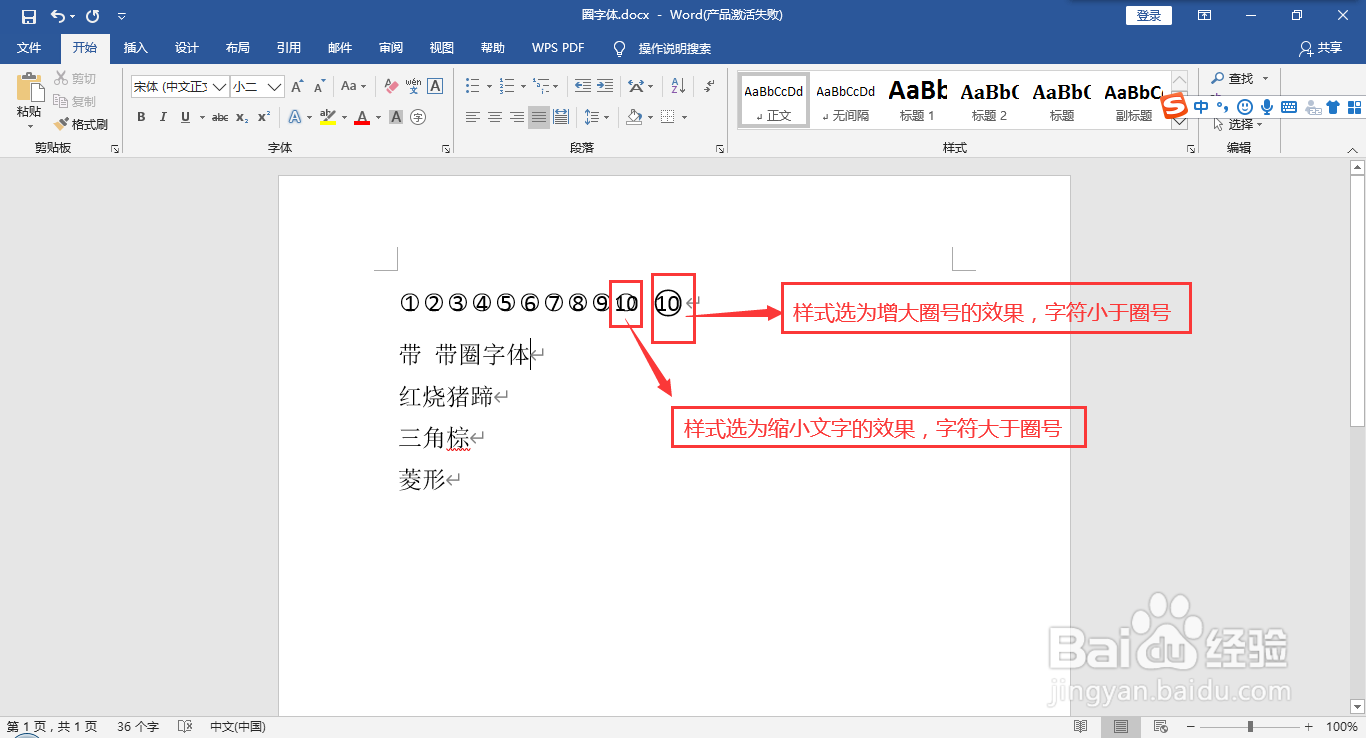Expand the numbering list dropdown arrow

pyautogui.click(x=523, y=87)
